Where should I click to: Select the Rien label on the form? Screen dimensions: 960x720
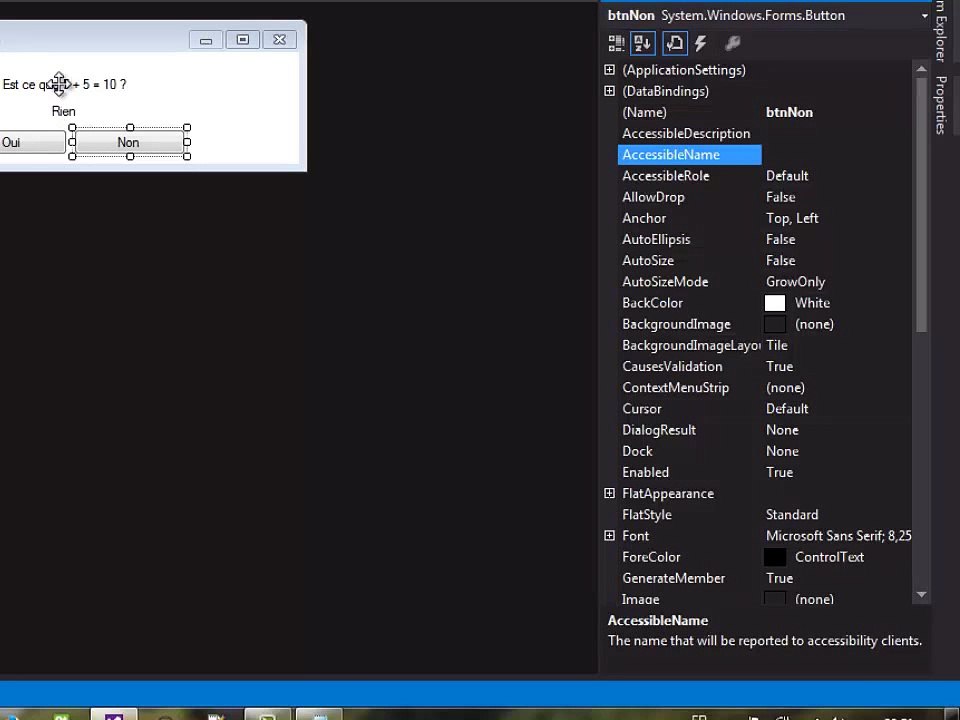[64, 111]
